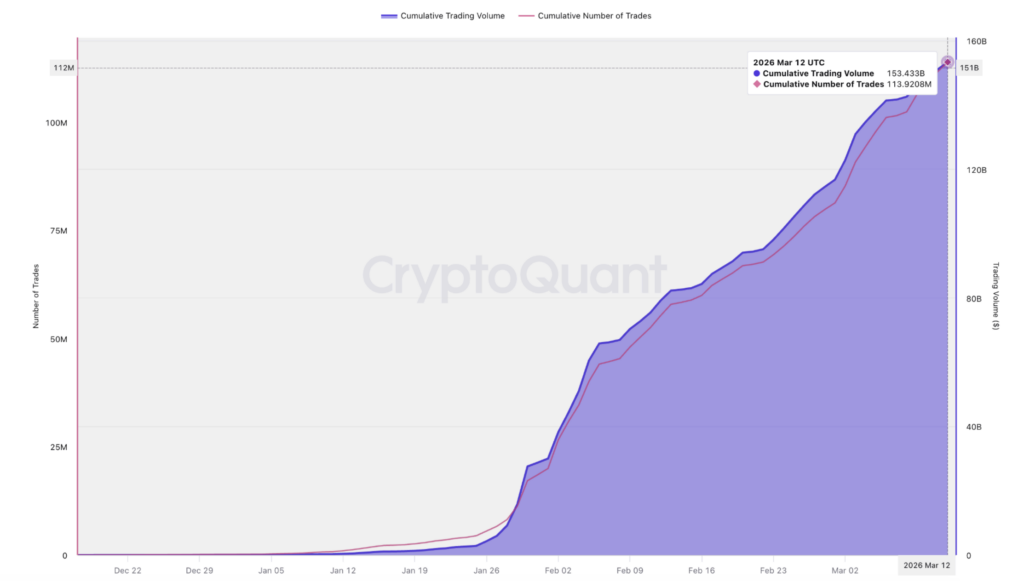Click the pink diamond icon in the tooltip
1024x581 pixels.
tap(756, 85)
